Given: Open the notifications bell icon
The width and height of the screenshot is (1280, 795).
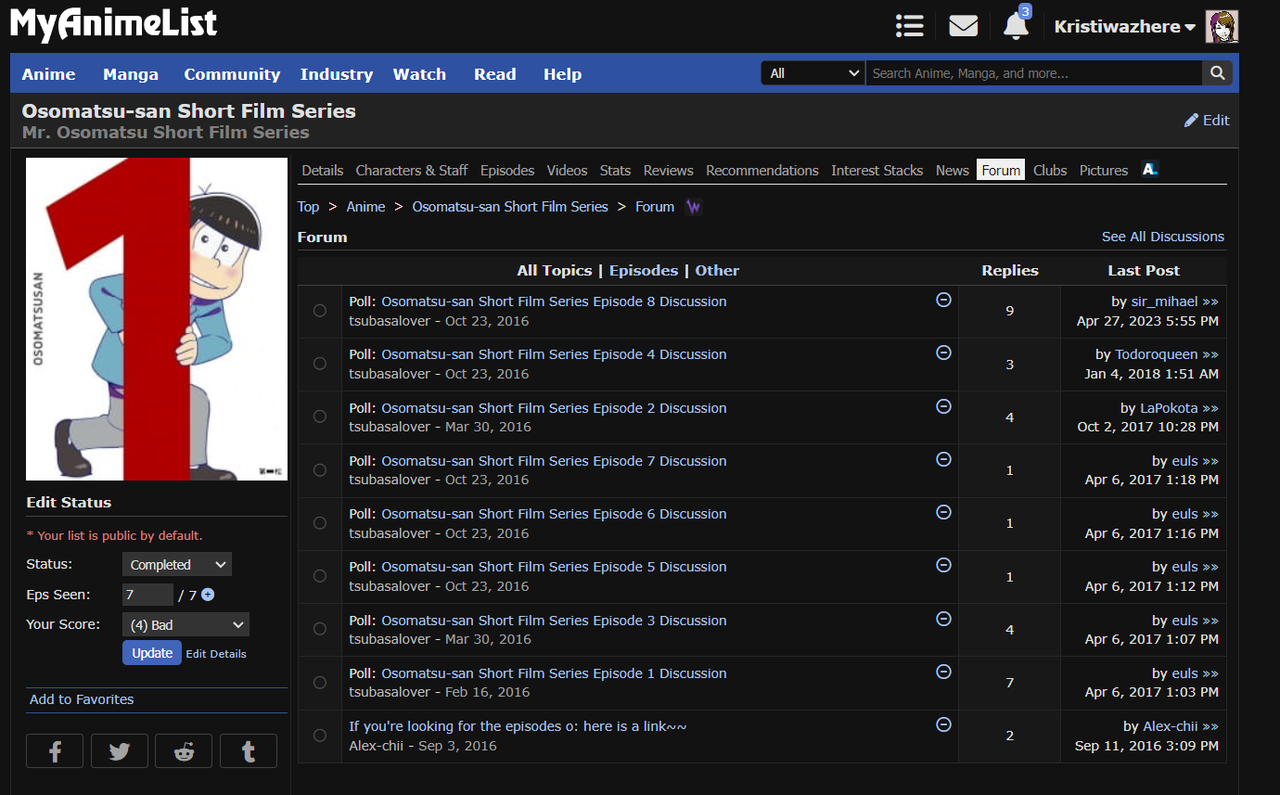Looking at the screenshot, I should pyautogui.click(x=1016, y=26).
